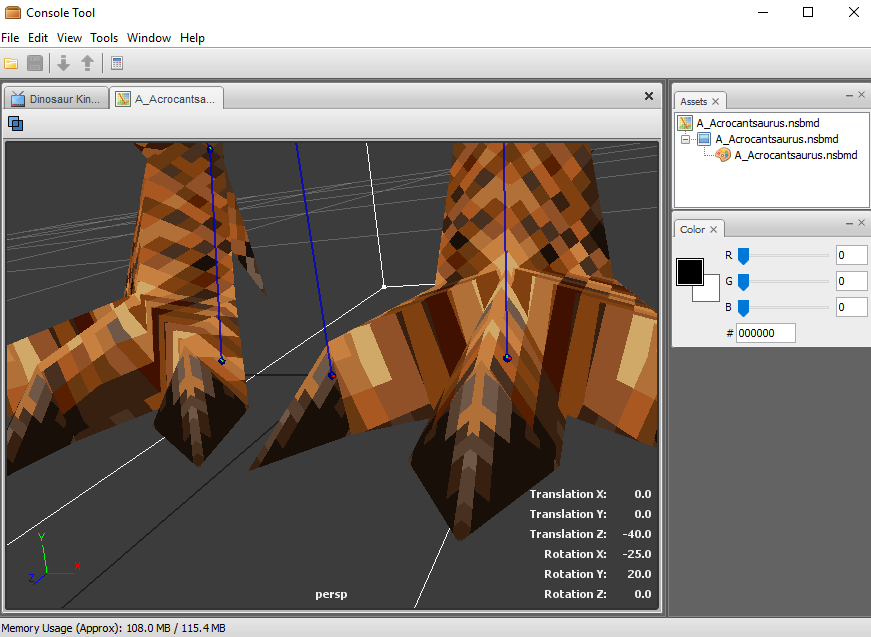
Task: Select the A_Acrocantsa... document tab
Action: click(167, 98)
